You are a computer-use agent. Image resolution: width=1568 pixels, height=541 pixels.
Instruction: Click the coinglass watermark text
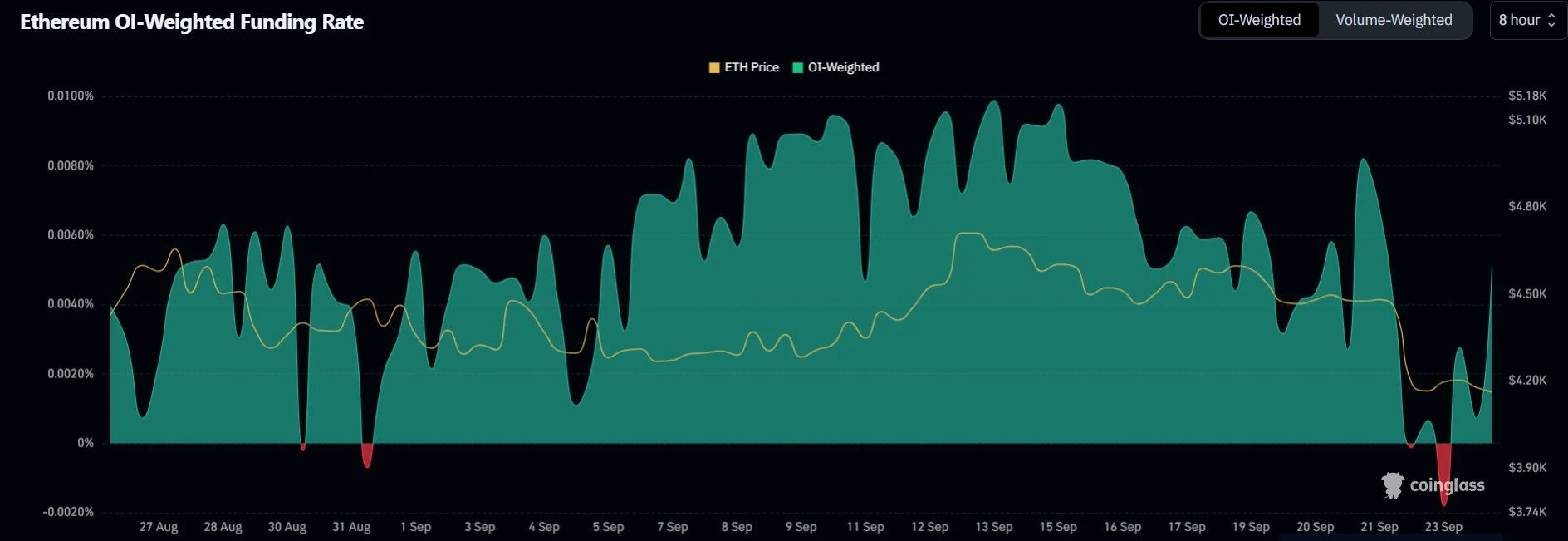1447,485
